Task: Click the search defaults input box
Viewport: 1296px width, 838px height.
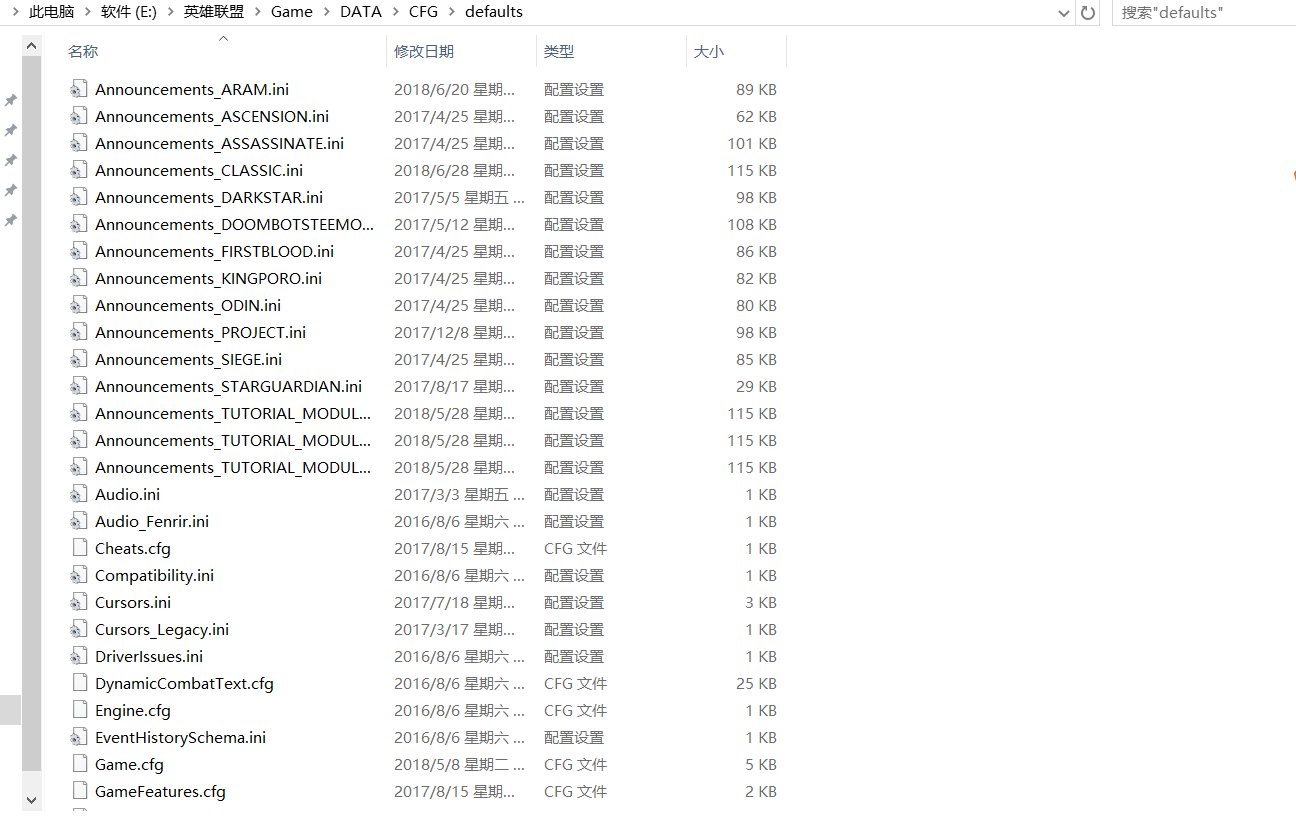Action: click(1200, 13)
